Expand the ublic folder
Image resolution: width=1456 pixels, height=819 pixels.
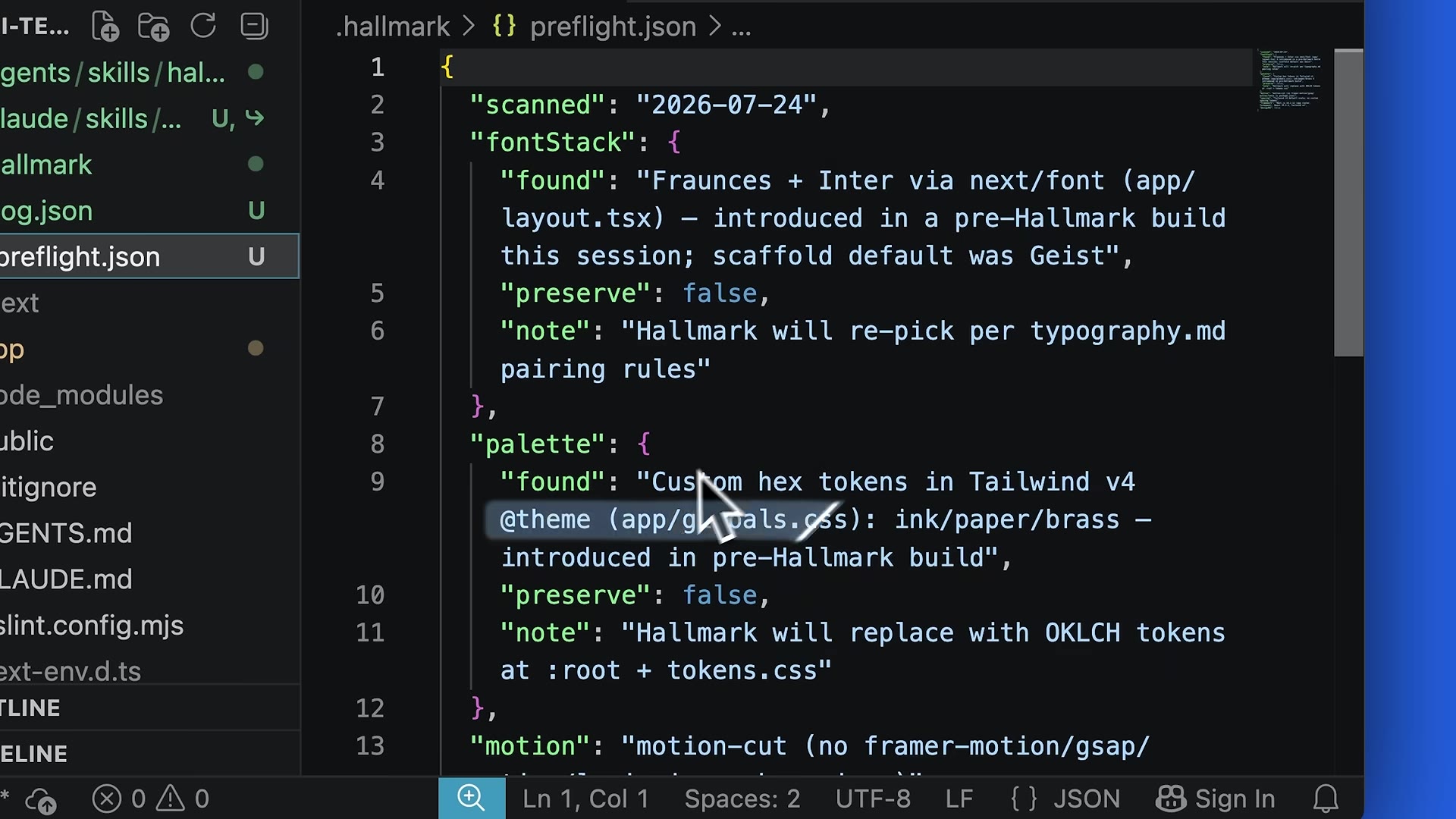149,441
